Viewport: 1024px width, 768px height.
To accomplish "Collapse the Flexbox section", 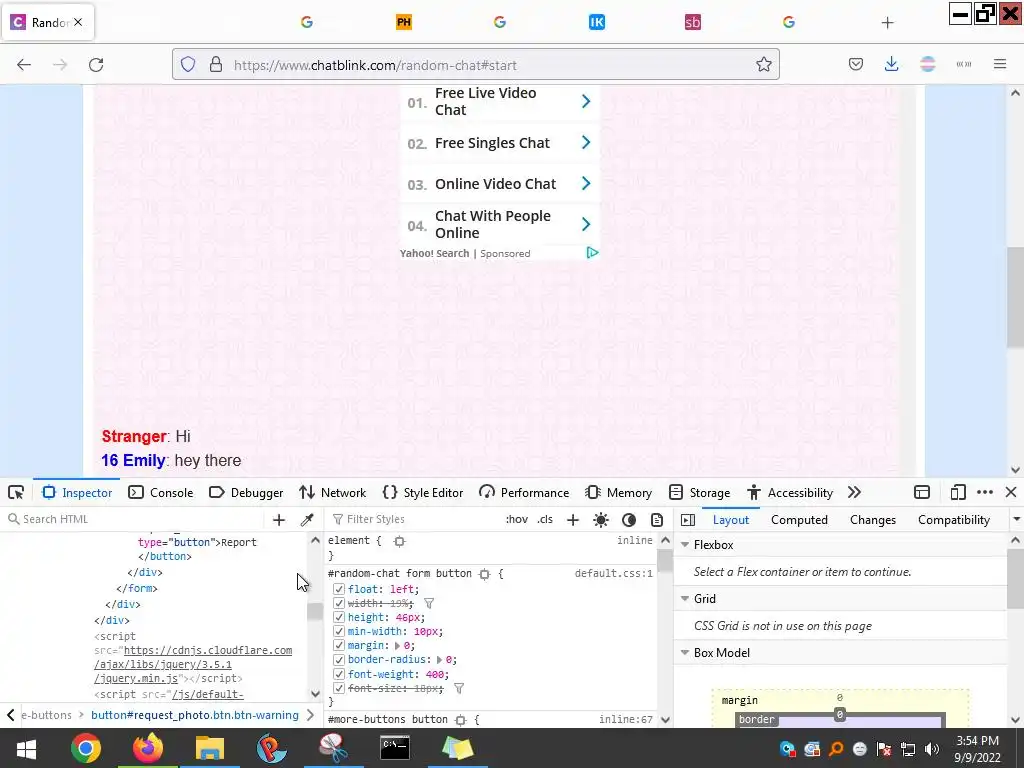I will pyautogui.click(x=685, y=545).
